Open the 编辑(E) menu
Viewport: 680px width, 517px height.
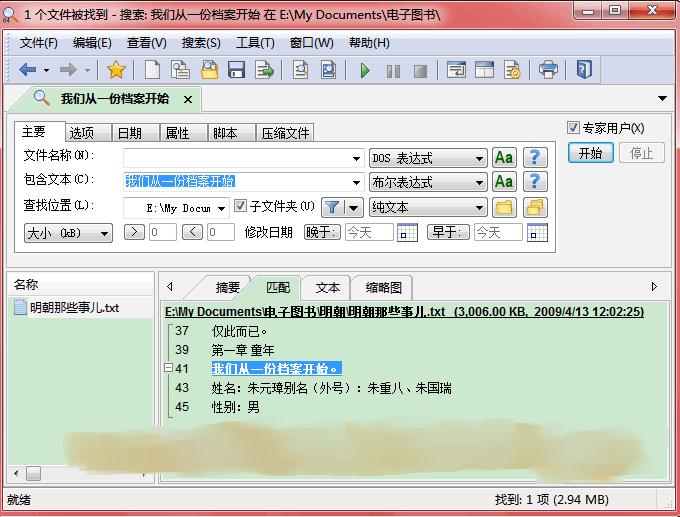[x=92, y=43]
